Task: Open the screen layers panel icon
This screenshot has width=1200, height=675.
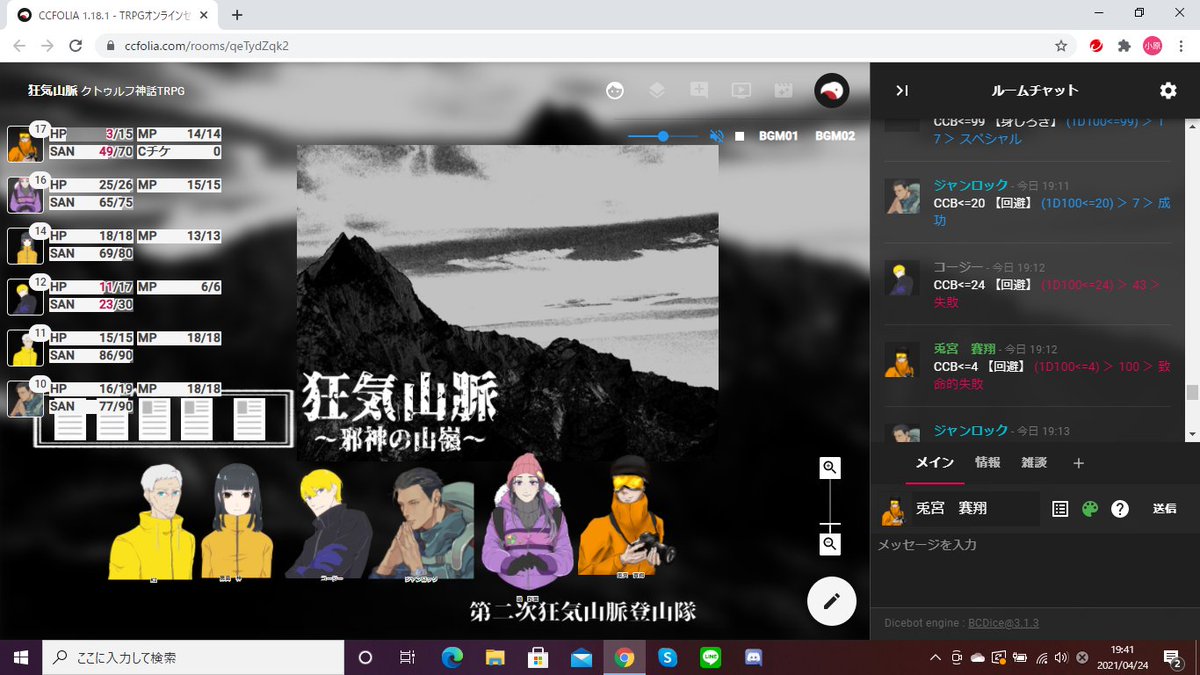Action: click(656, 90)
